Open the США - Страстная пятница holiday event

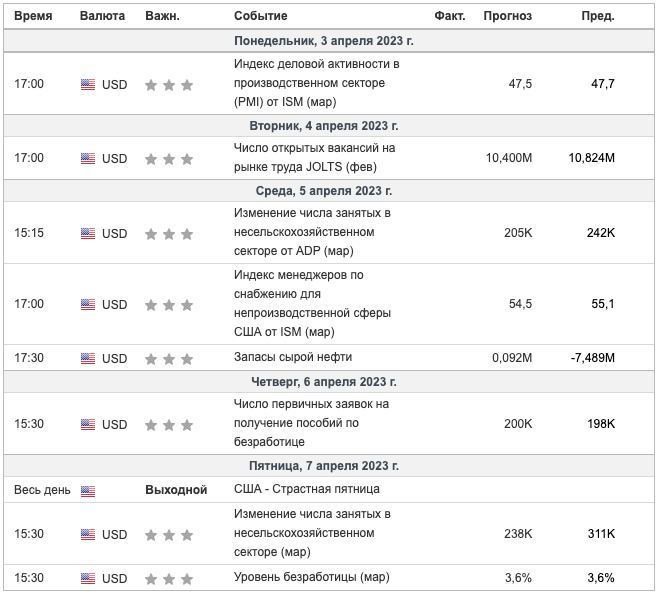click(306, 490)
